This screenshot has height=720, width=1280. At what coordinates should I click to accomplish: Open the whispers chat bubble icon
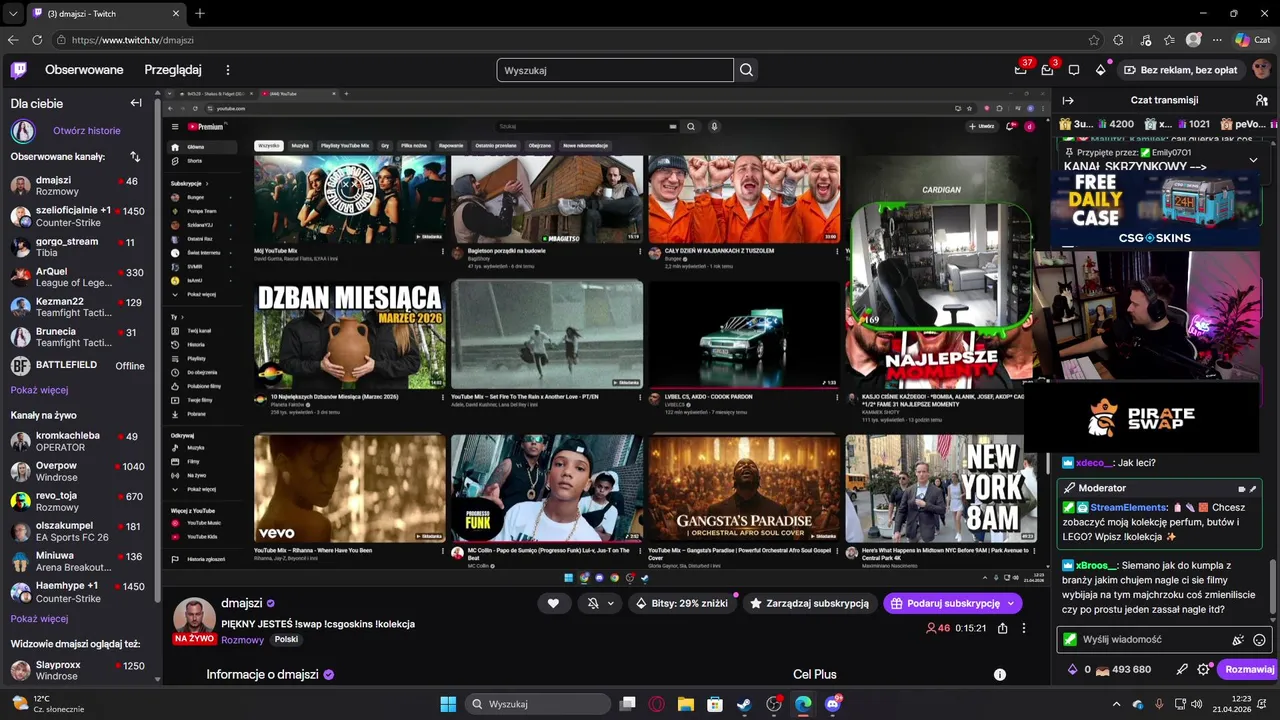pyautogui.click(x=1074, y=70)
